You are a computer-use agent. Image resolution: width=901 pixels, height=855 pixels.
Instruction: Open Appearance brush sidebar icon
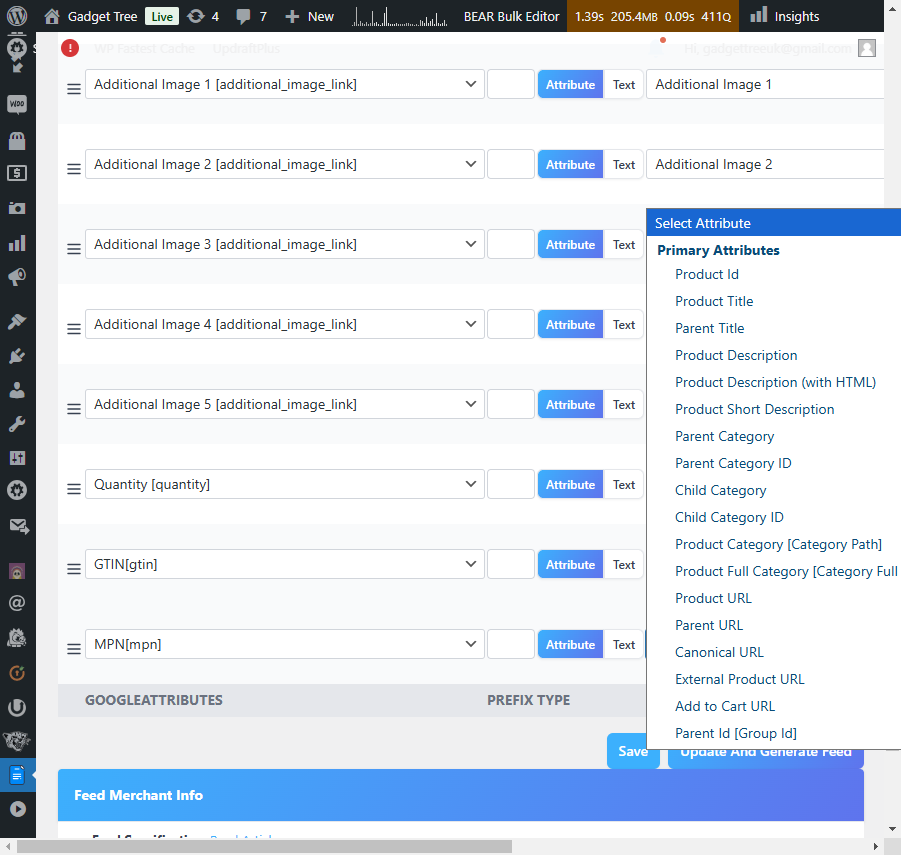click(x=17, y=321)
